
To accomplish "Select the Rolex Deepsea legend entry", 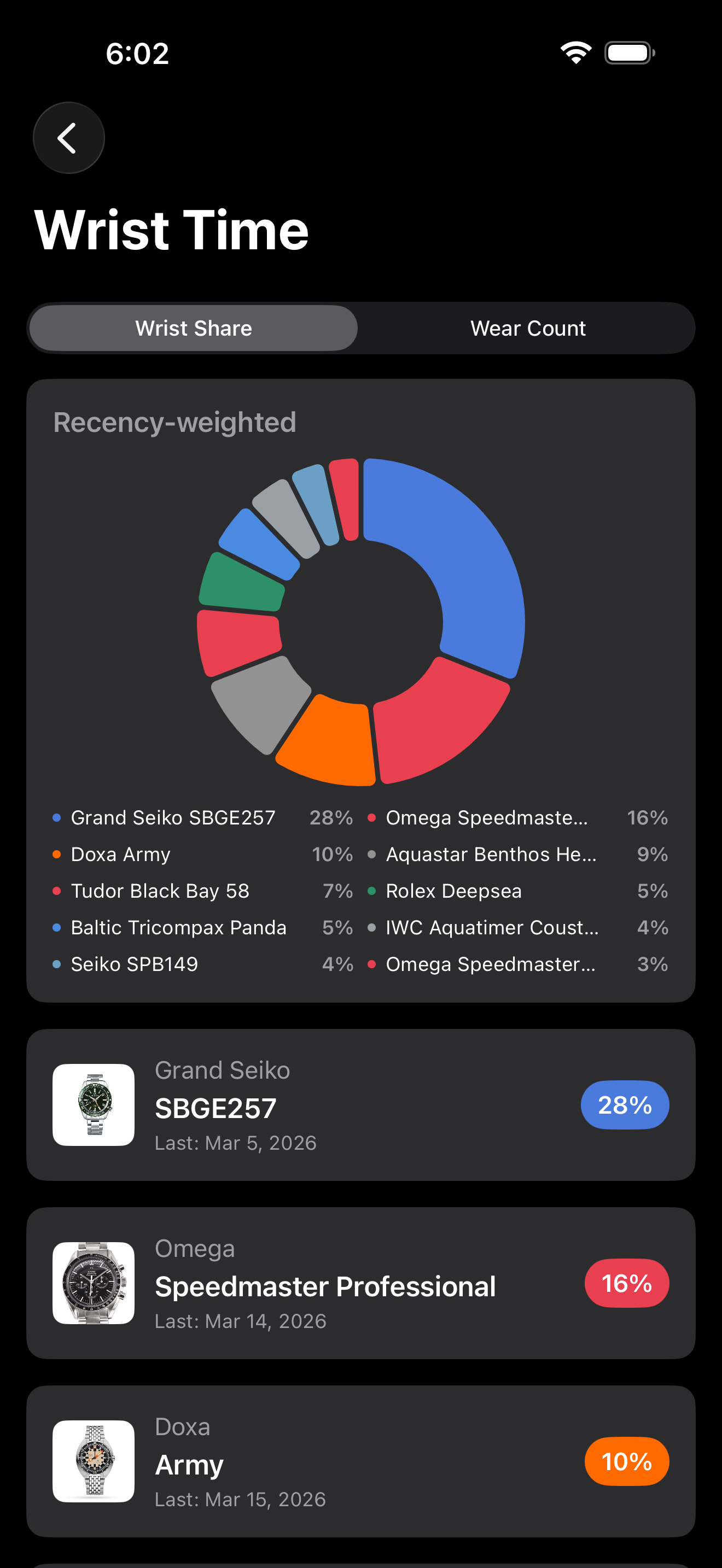I will (453, 891).
